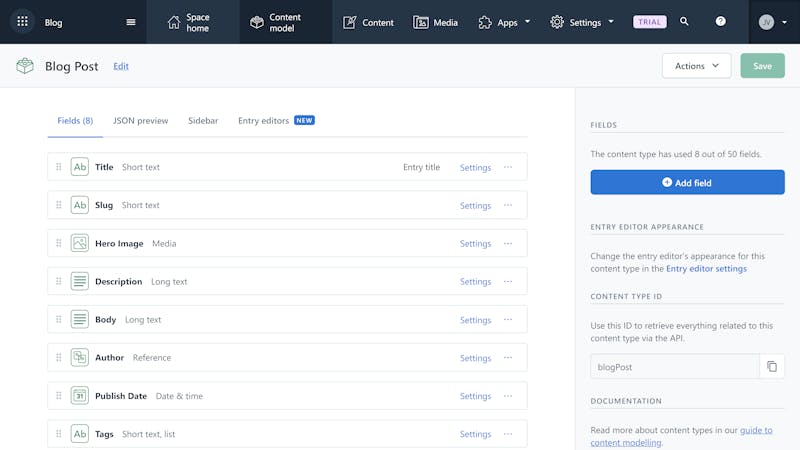Click the Description long text icon
800x450 pixels.
80,281
